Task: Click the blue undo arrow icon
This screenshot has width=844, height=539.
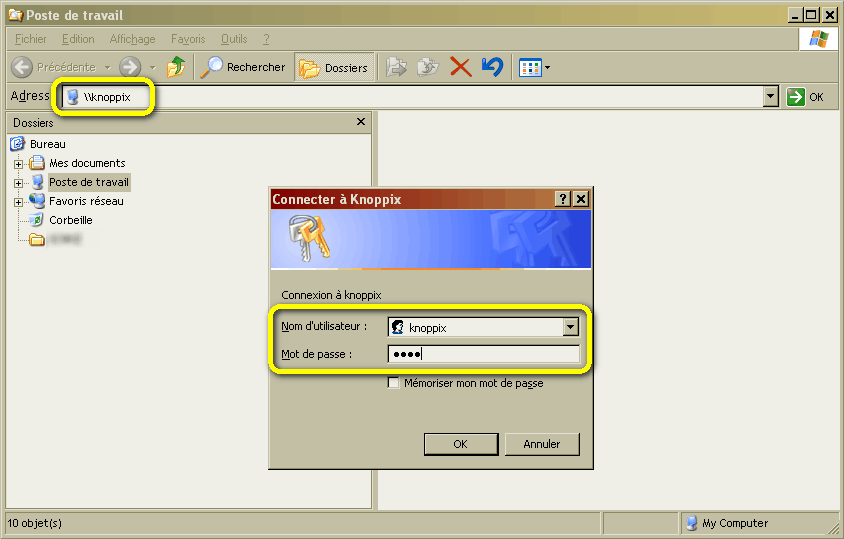Action: (x=493, y=67)
